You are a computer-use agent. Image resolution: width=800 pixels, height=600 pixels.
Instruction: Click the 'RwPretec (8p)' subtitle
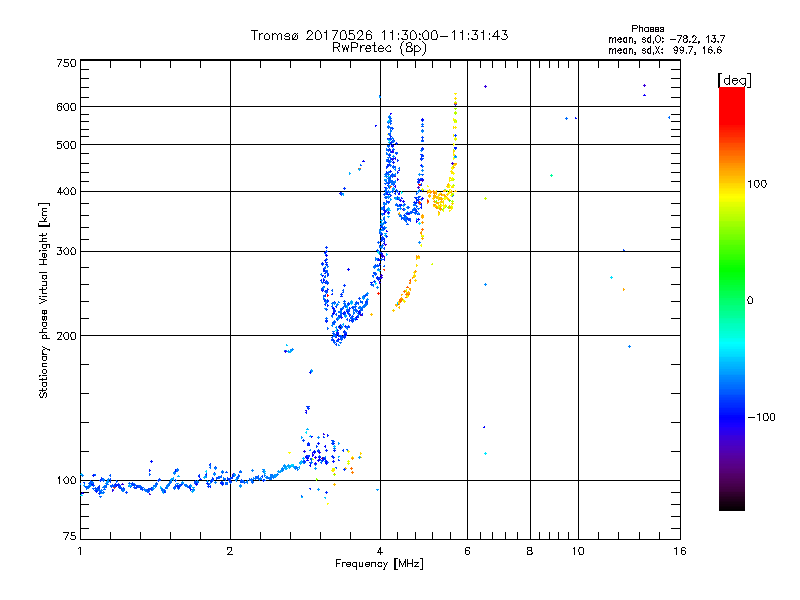379,48
